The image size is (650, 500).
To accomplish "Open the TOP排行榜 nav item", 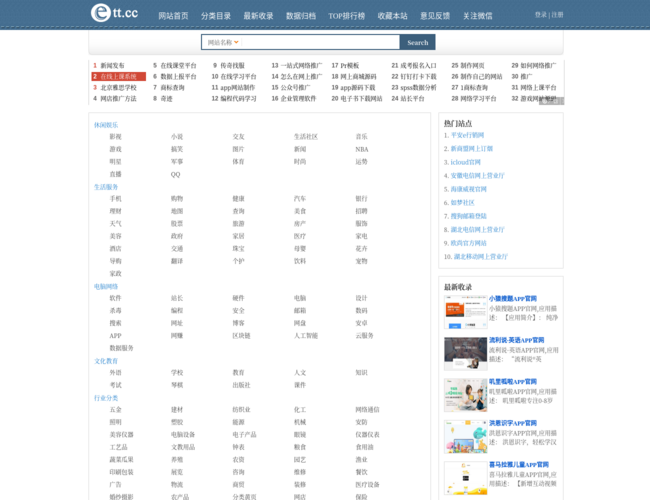I will click(x=347, y=16).
